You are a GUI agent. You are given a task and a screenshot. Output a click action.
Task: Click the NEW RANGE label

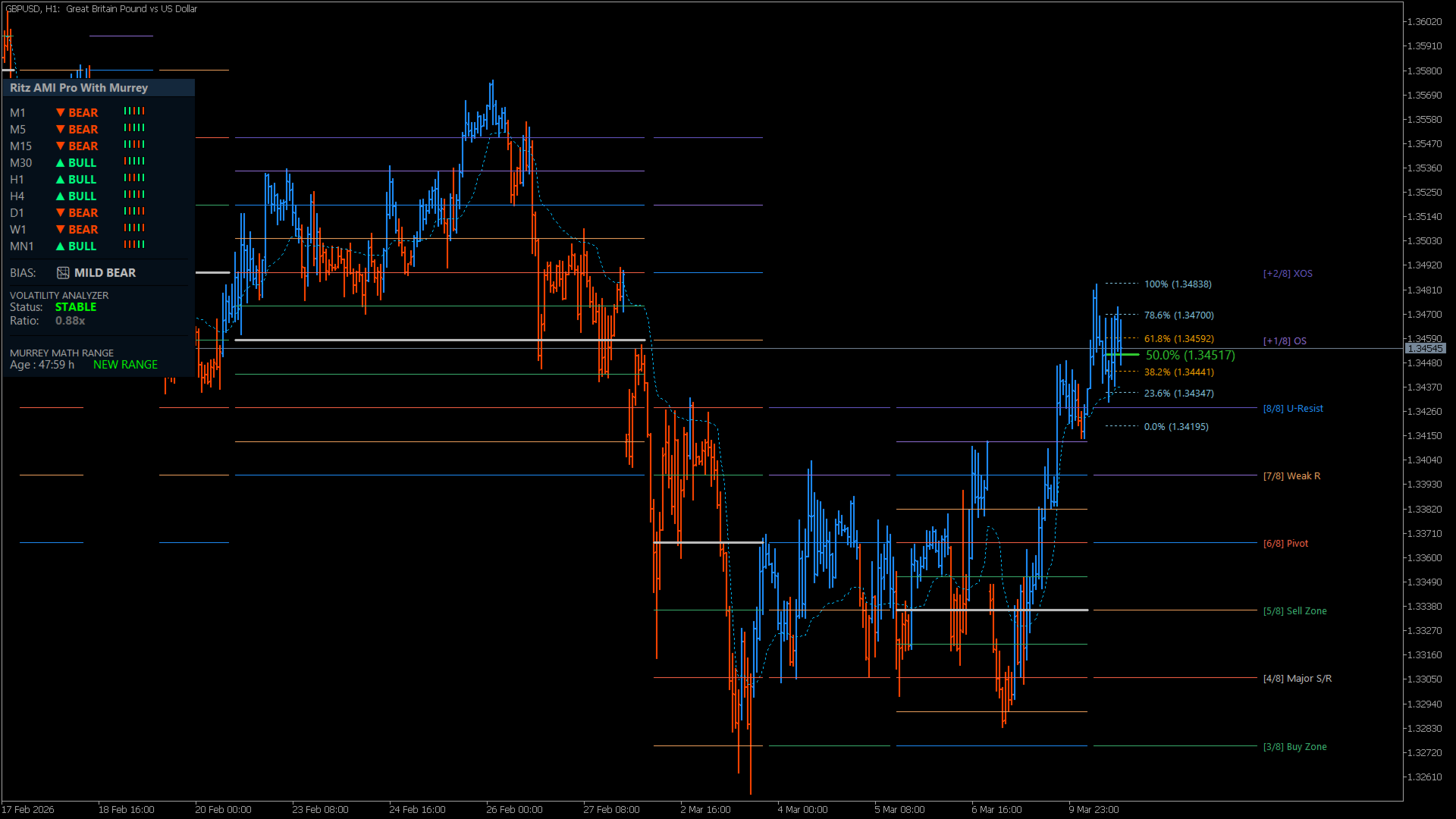[125, 365]
